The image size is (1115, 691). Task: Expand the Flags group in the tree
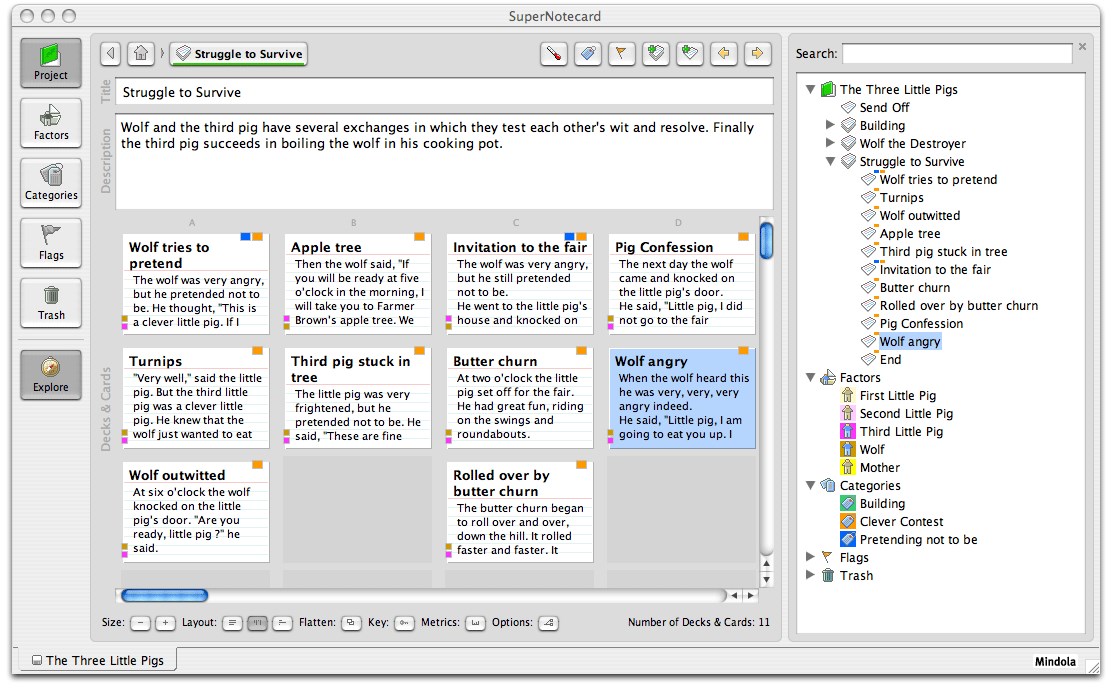pos(811,558)
